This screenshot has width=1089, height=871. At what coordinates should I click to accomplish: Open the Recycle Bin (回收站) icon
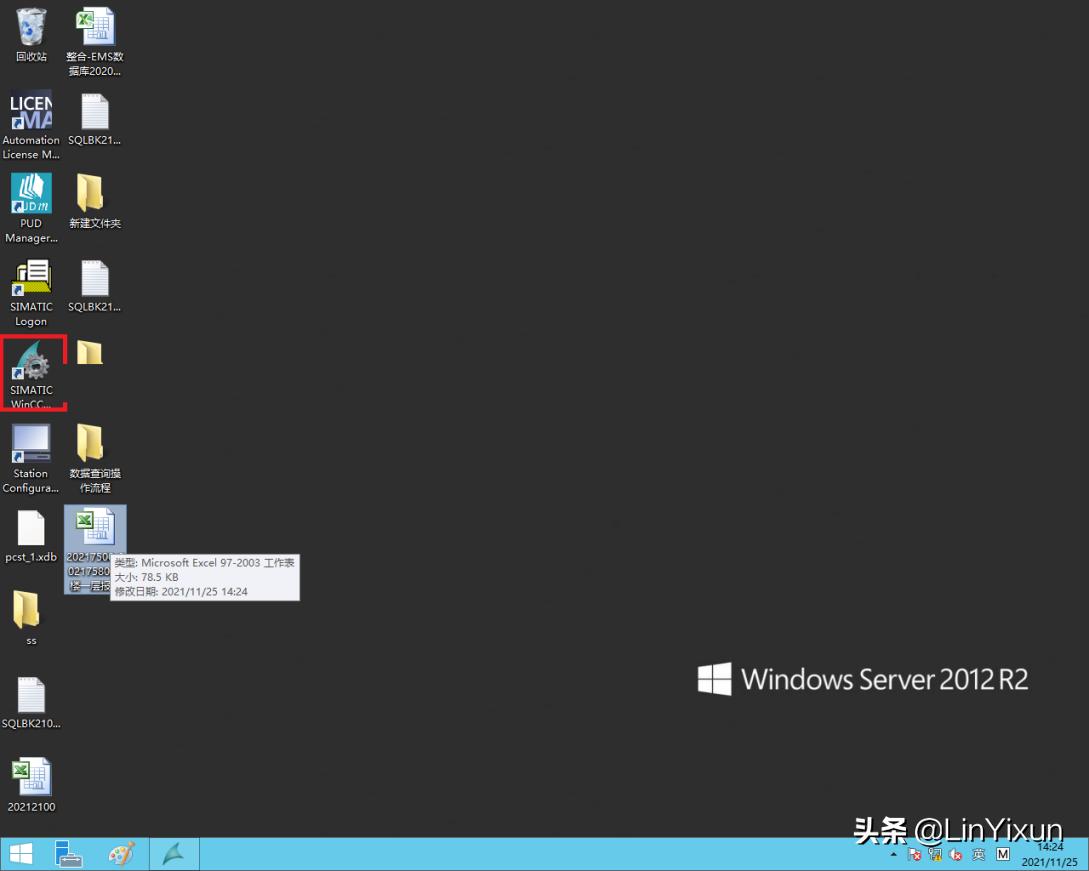tap(31, 35)
